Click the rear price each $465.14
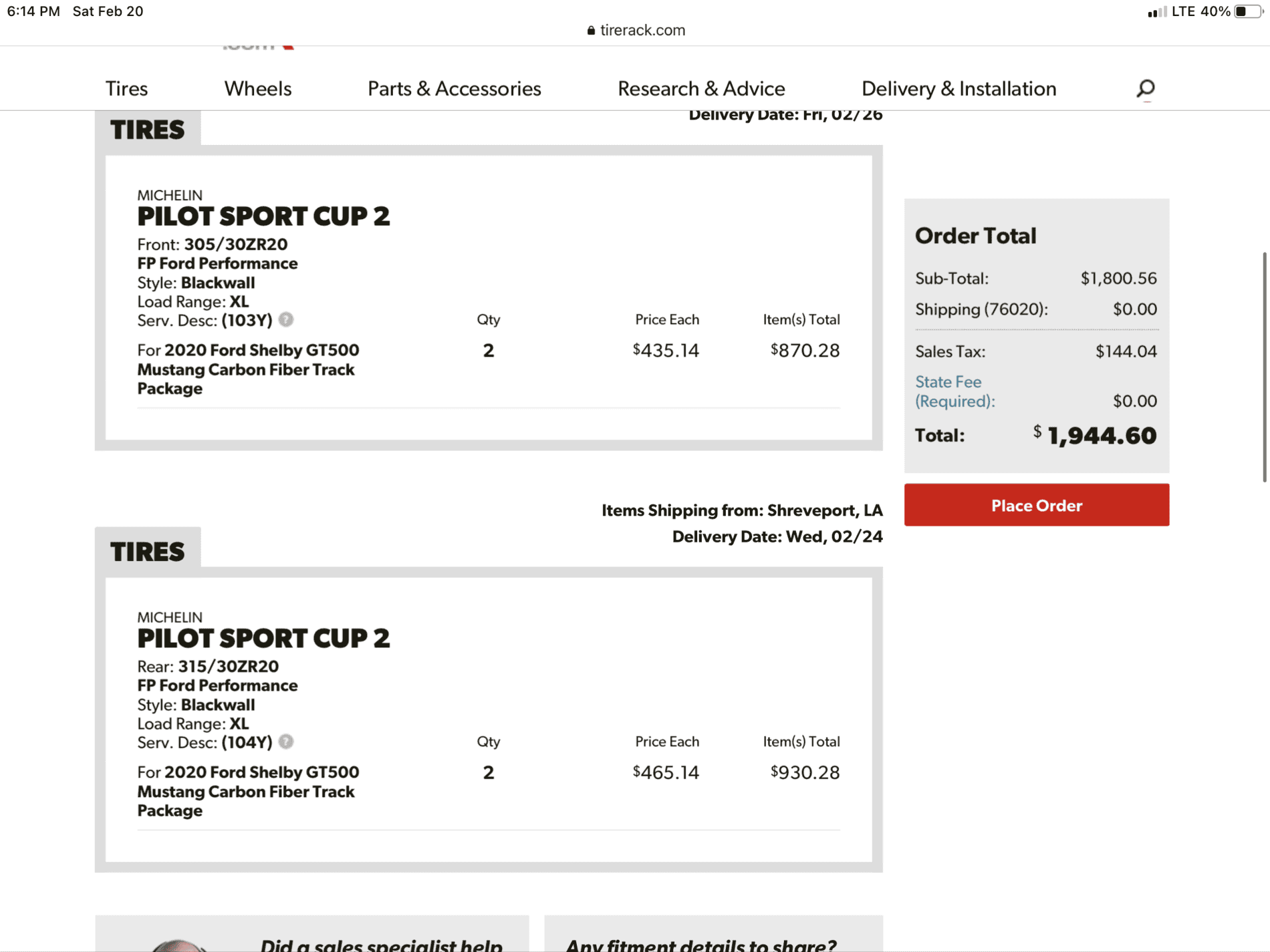The width and height of the screenshot is (1270, 952). pyautogui.click(x=666, y=772)
